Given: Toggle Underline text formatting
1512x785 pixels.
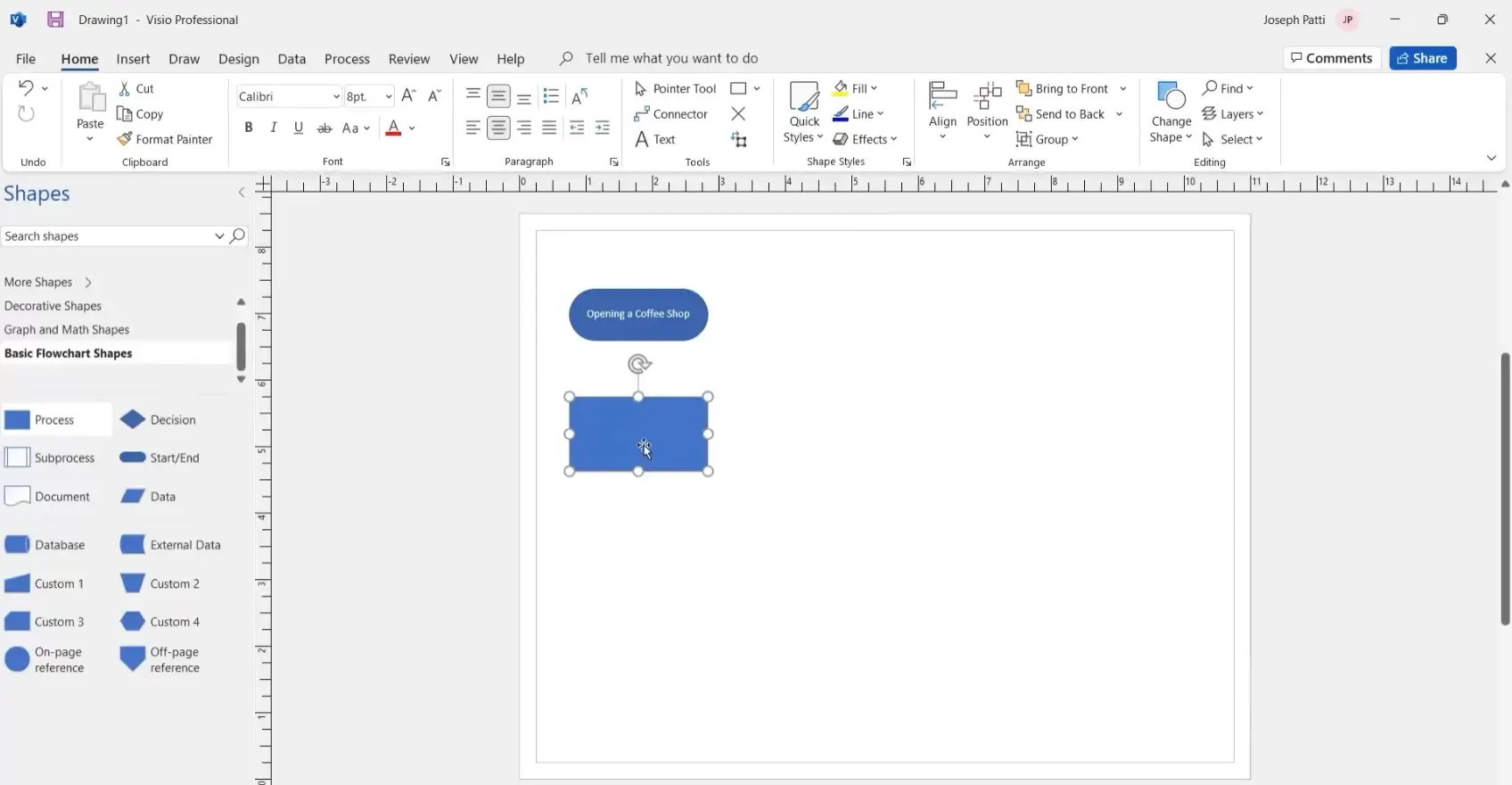Looking at the screenshot, I should coord(299,128).
